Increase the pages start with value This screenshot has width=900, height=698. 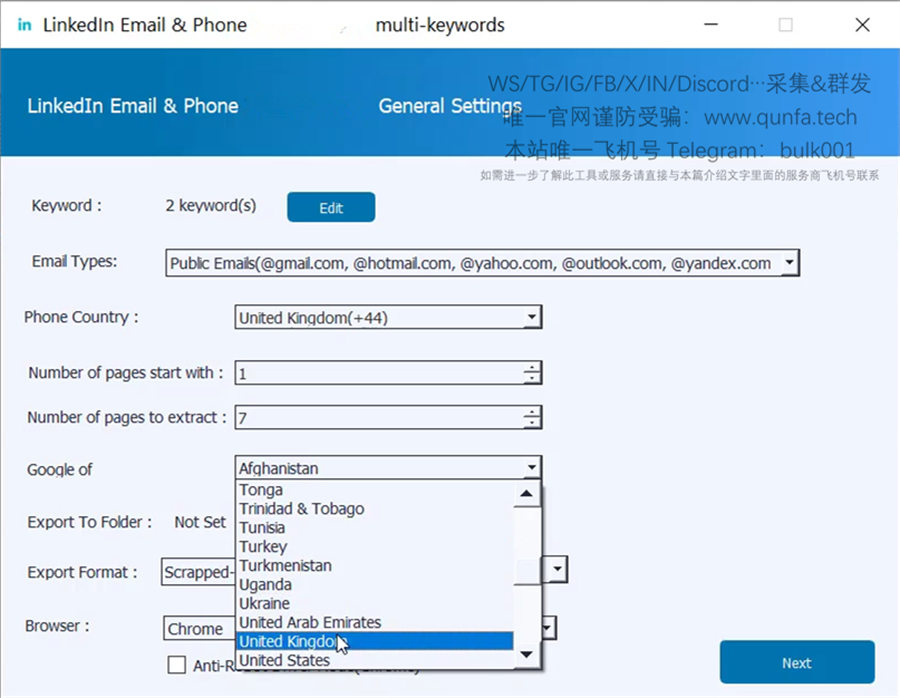pos(533,367)
